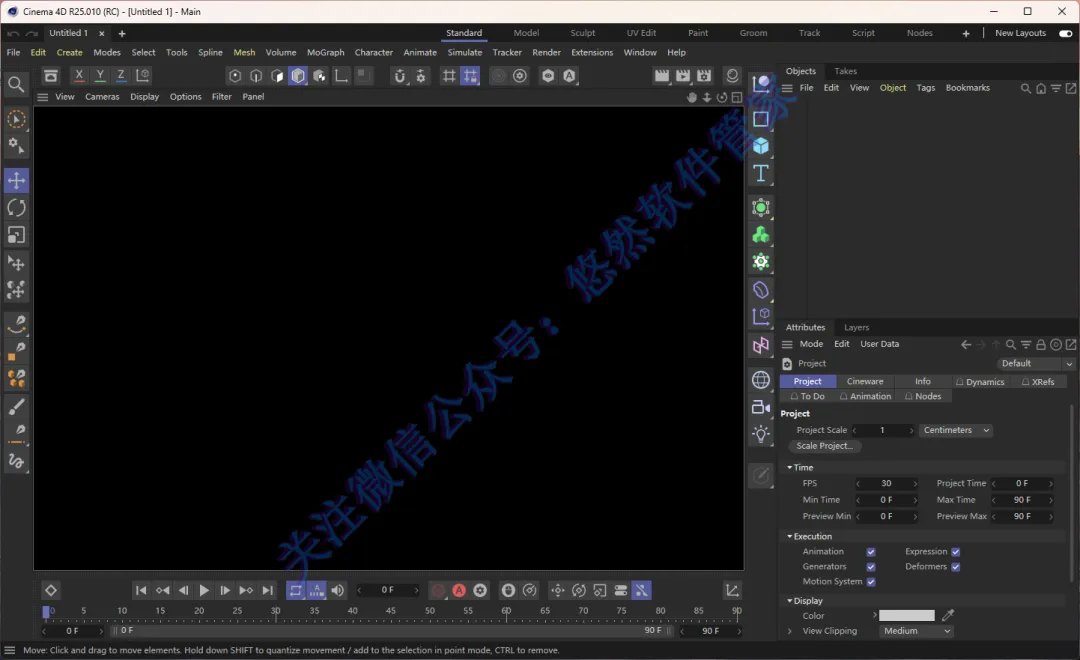Add a Cube primitive object
This screenshot has width=1080, height=660.
760,146
